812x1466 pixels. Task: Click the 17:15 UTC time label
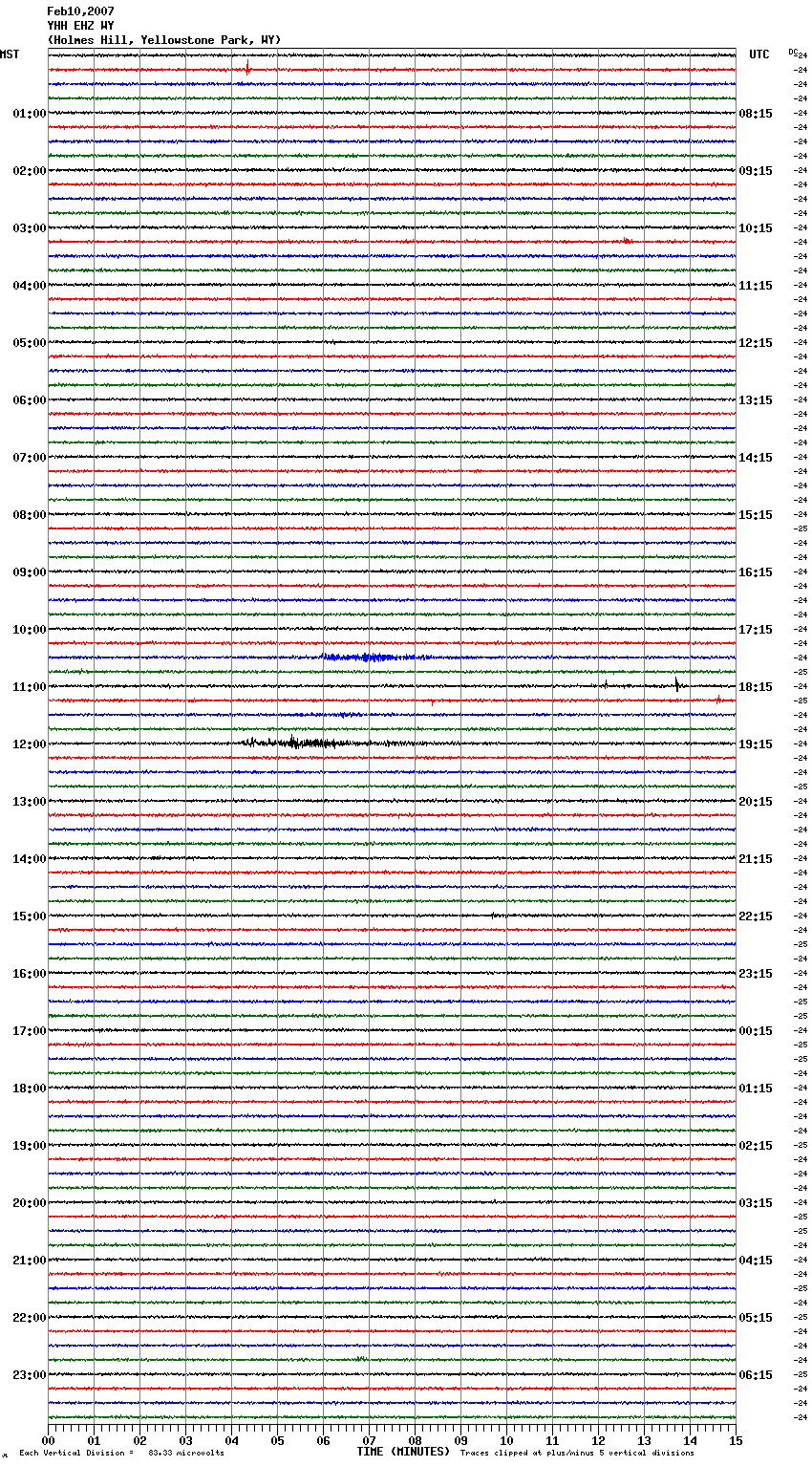click(x=756, y=630)
